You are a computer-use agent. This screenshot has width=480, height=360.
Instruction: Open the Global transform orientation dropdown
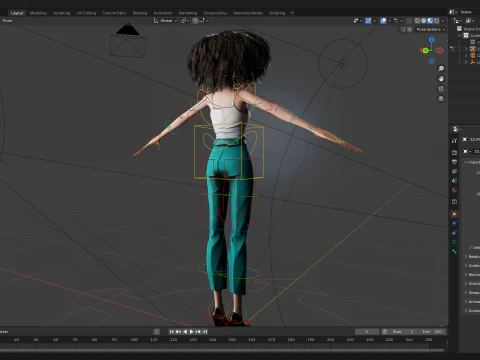[166, 21]
